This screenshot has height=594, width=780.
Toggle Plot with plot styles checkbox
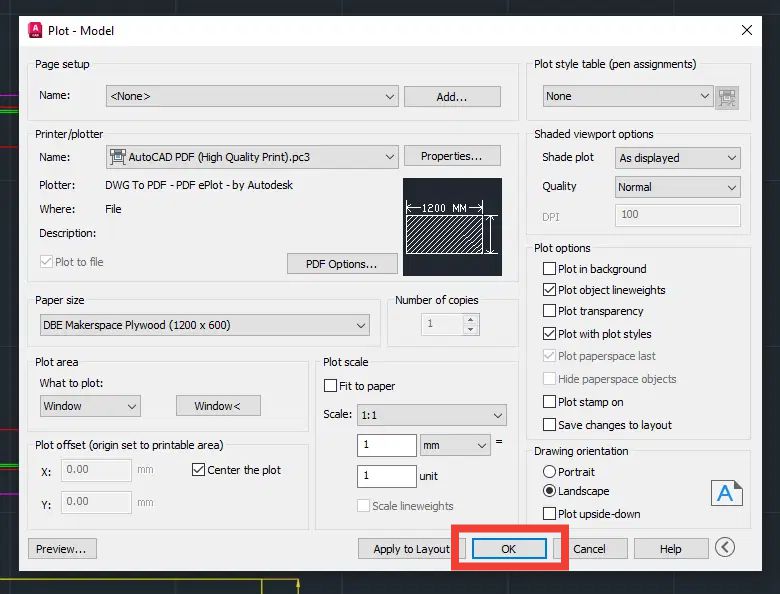549,333
